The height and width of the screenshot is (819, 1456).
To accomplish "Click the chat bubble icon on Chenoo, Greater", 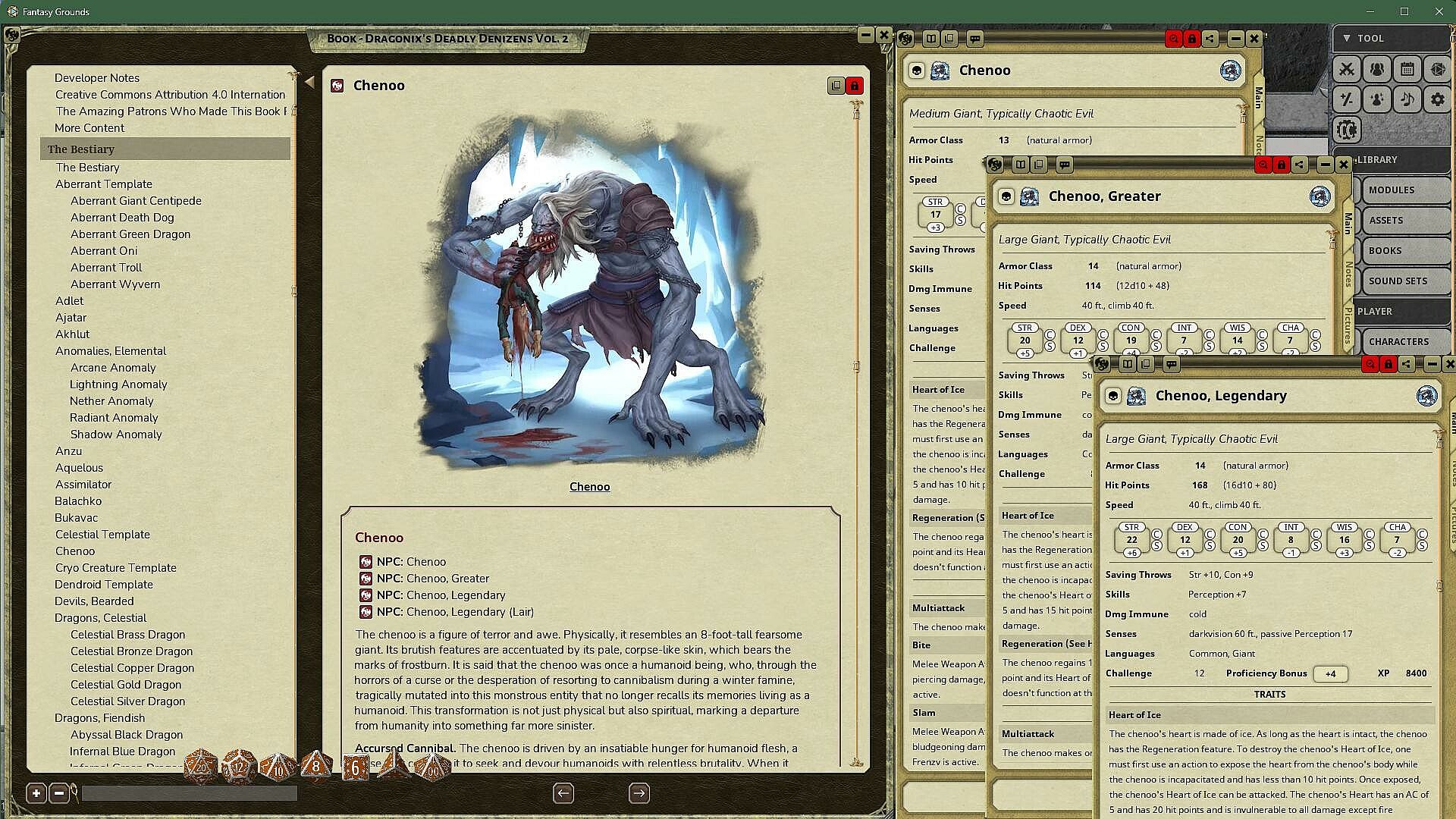I will 1065,165.
